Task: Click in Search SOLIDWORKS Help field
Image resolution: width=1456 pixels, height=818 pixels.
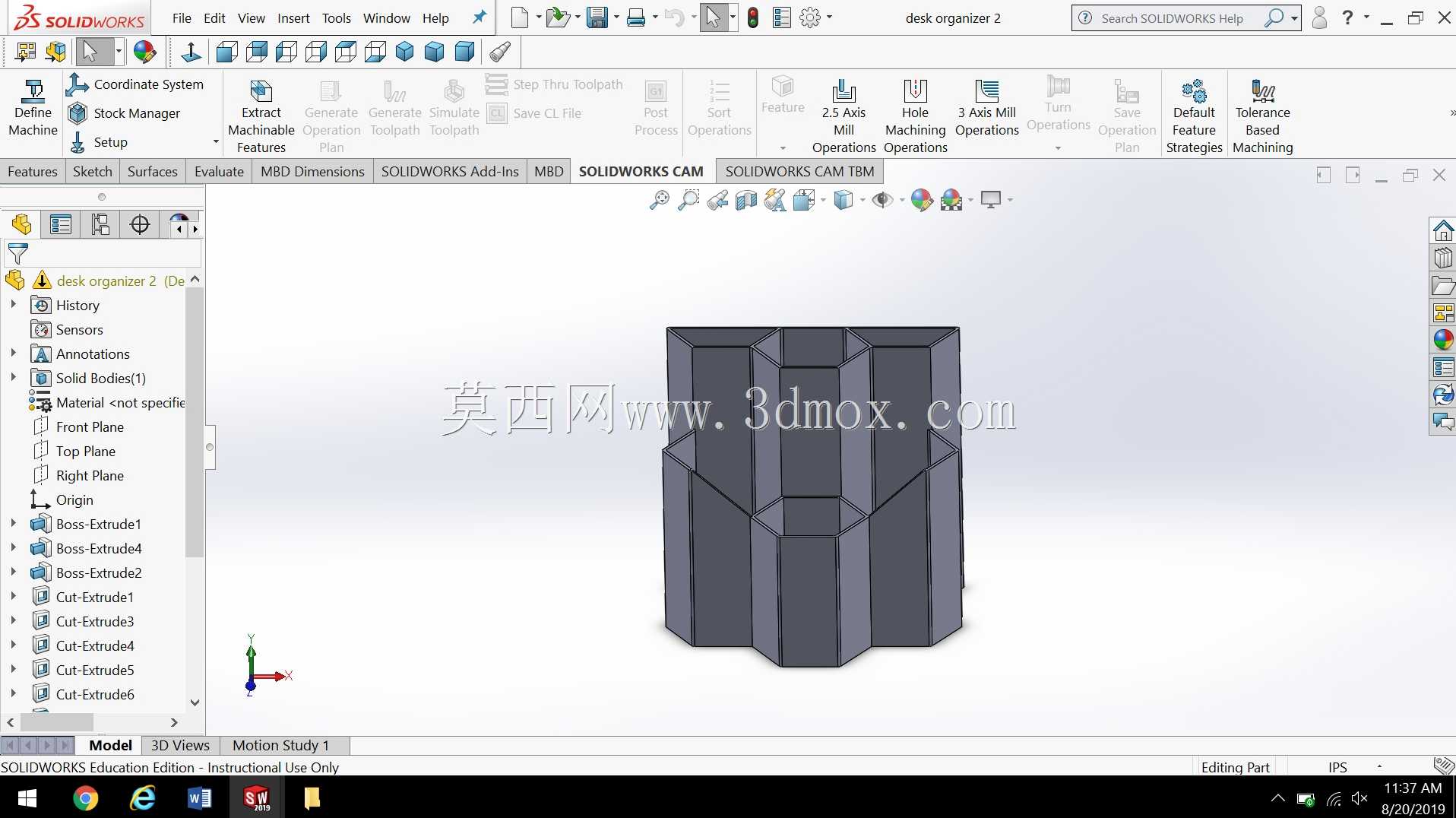Action: (x=1173, y=18)
